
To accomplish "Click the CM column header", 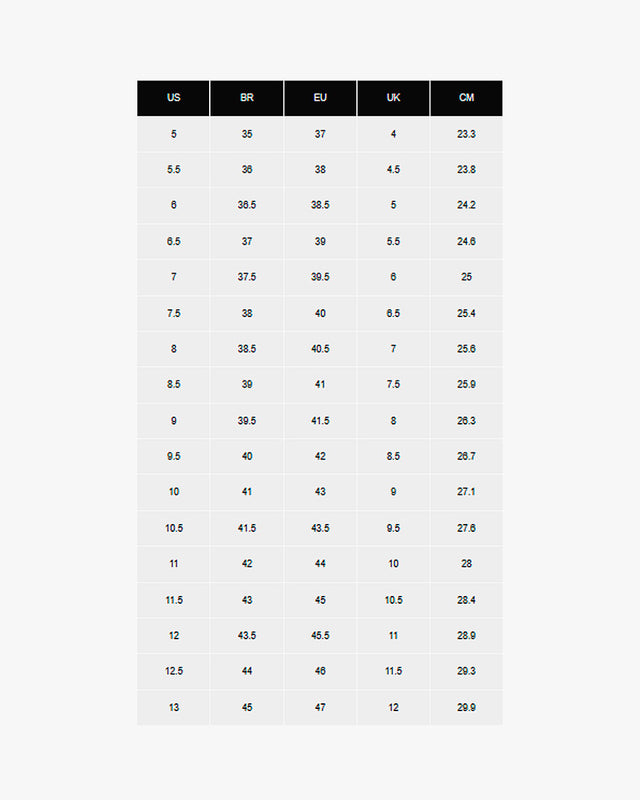I will (466, 98).
